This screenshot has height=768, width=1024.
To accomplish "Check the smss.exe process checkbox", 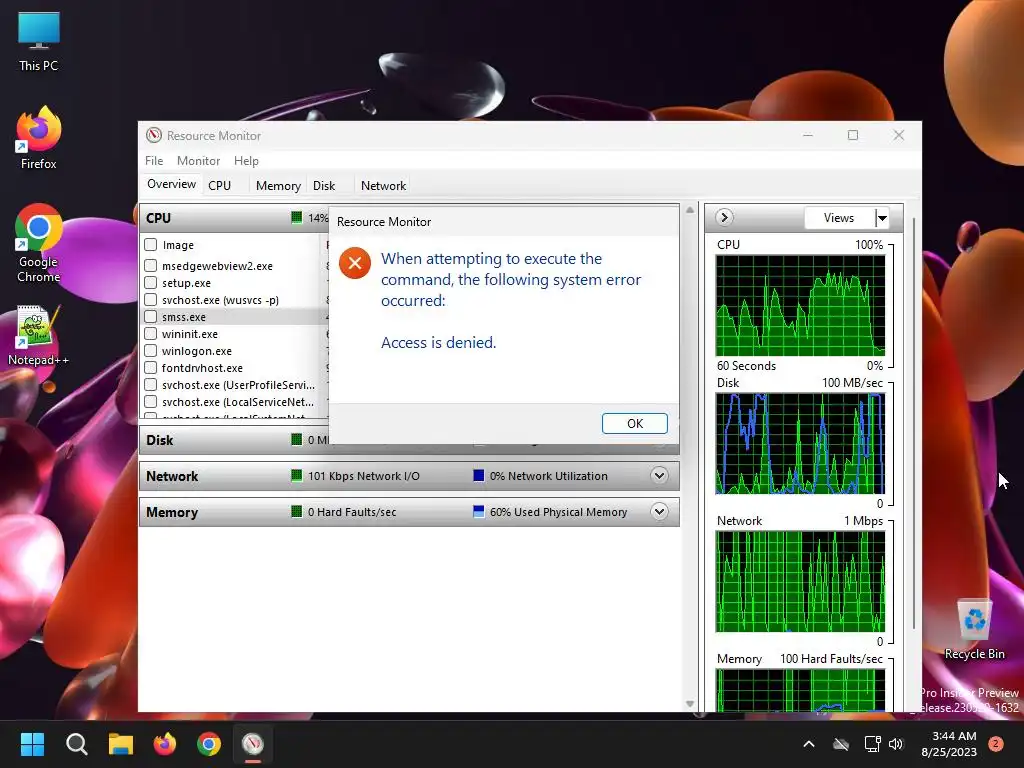I will point(151,317).
